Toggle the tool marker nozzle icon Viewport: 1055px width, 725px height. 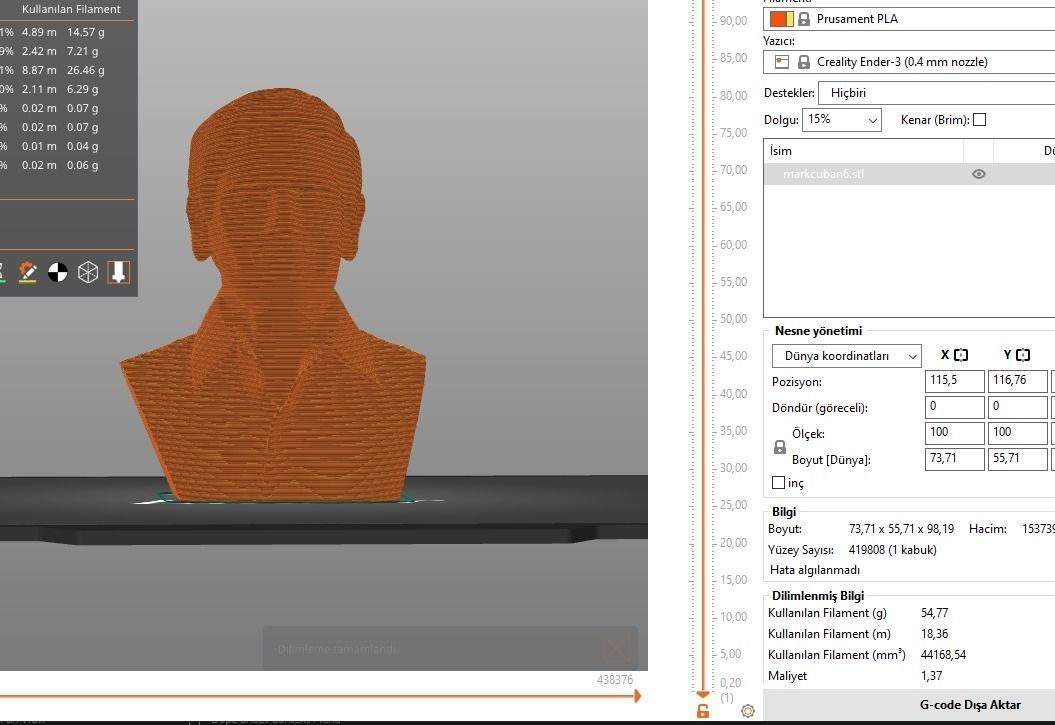click(x=118, y=272)
